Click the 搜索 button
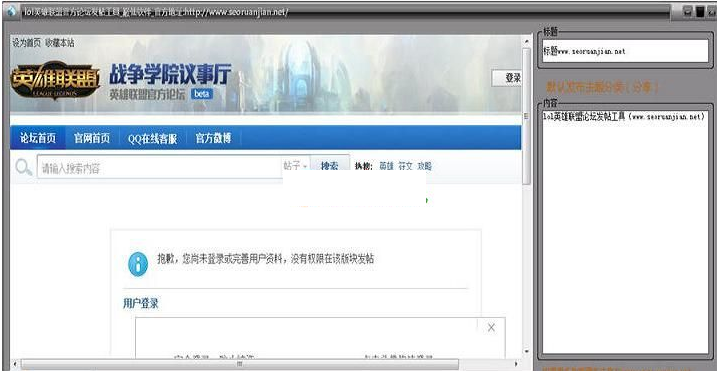The width and height of the screenshot is (717, 371). pos(330,165)
